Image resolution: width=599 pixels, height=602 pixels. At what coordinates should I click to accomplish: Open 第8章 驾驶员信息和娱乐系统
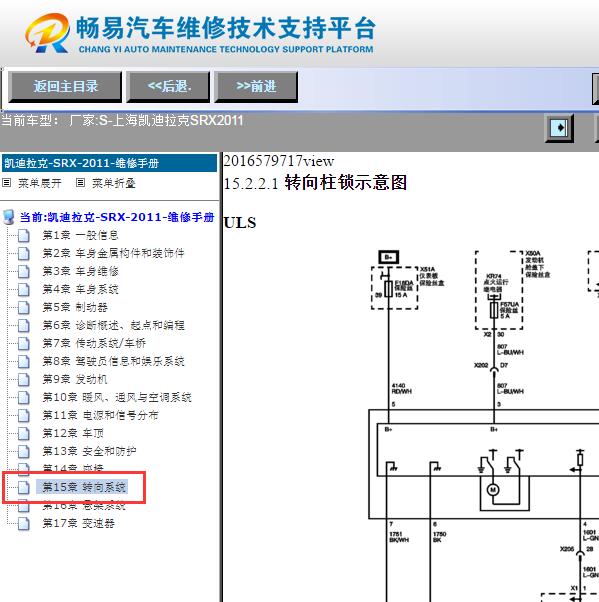point(113,361)
